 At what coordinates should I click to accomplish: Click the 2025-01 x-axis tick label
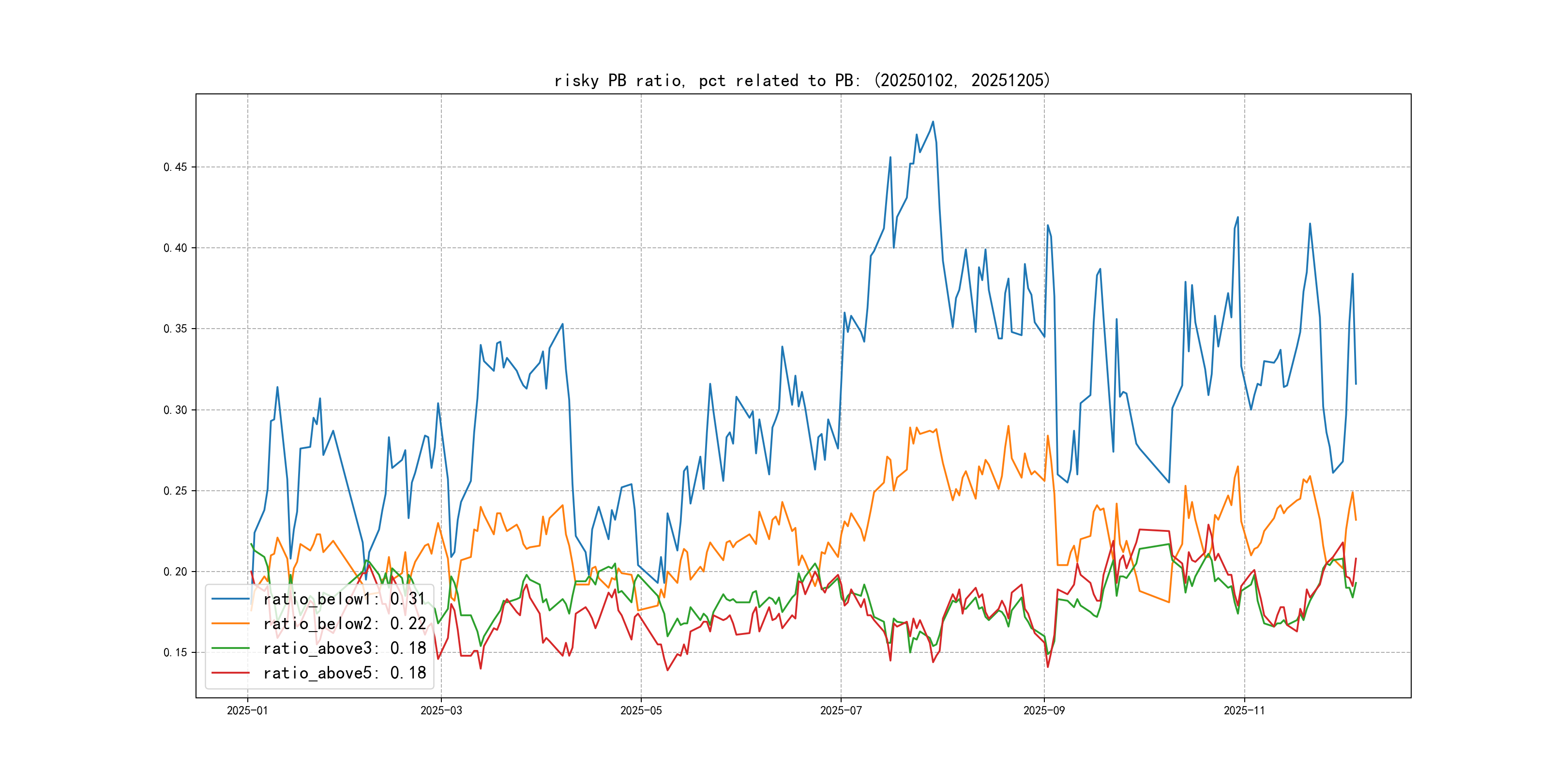pyautogui.click(x=247, y=710)
